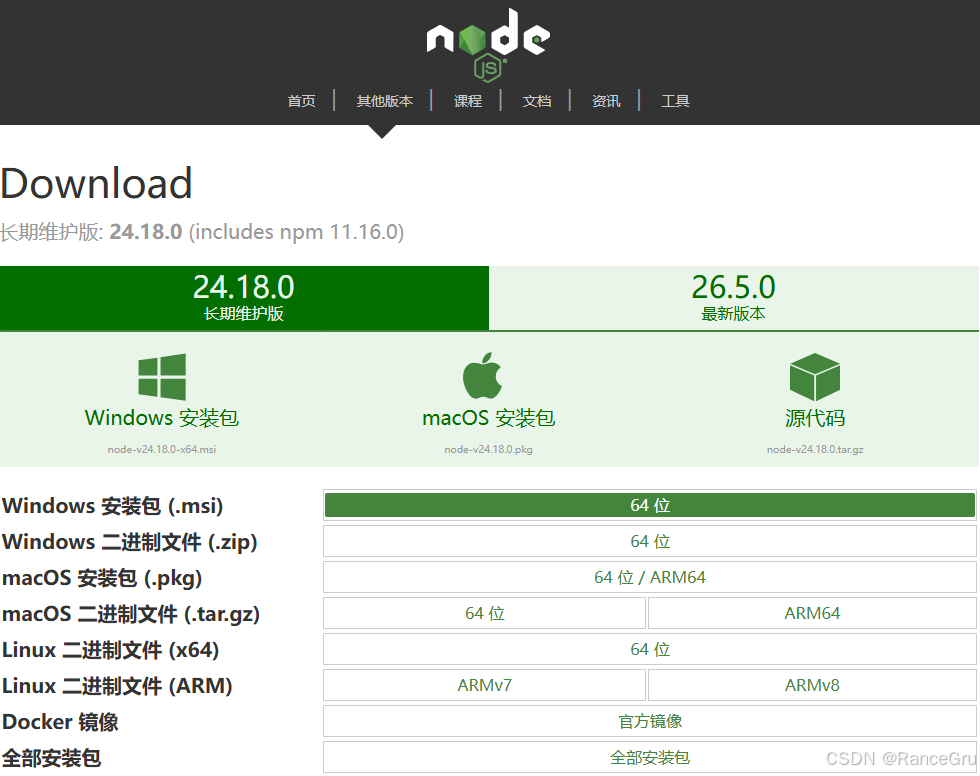This screenshot has width=980, height=776.
Task: Open the Docker 官方镜像 link
Action: coord(650,721)
